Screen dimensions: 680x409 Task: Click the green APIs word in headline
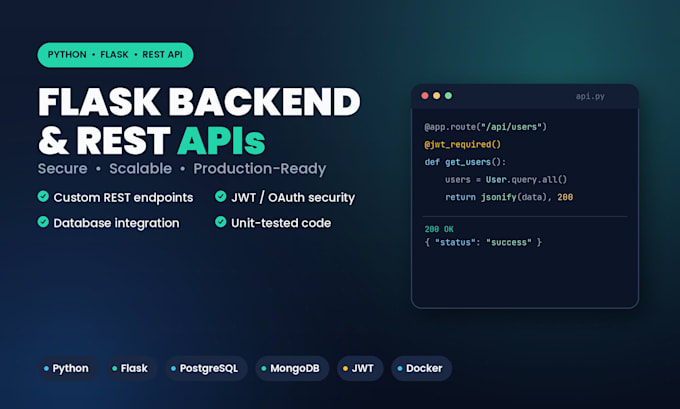[x=221, y=141]
